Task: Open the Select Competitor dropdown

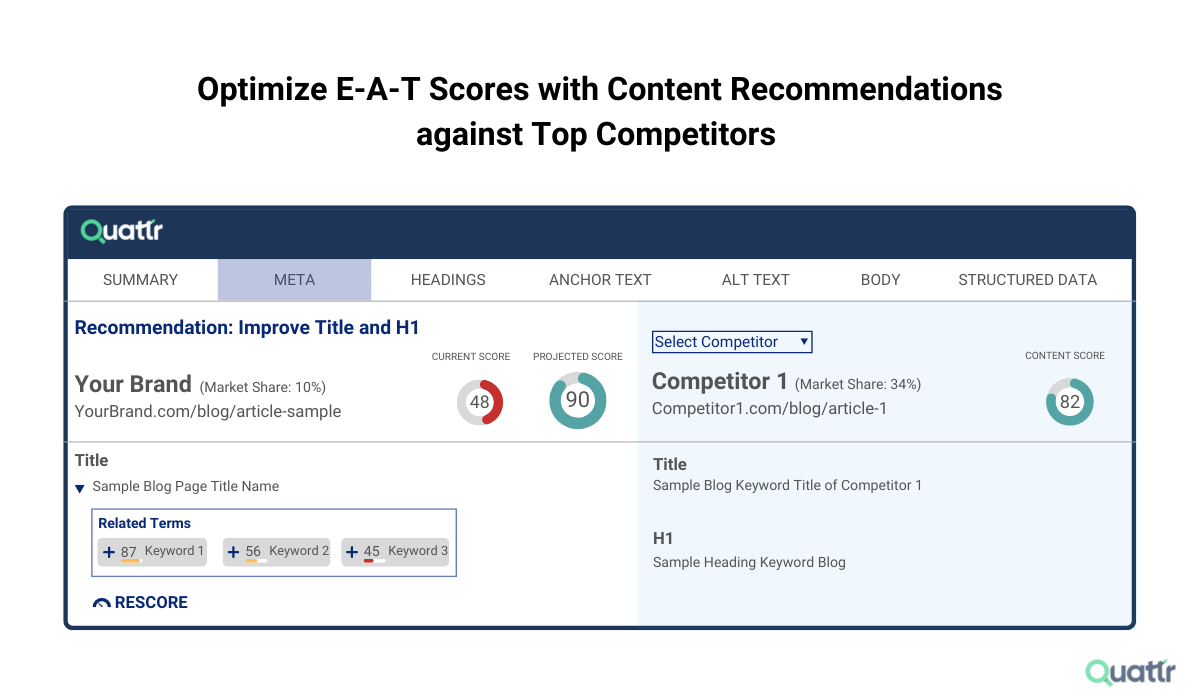Action: (732, 342)
